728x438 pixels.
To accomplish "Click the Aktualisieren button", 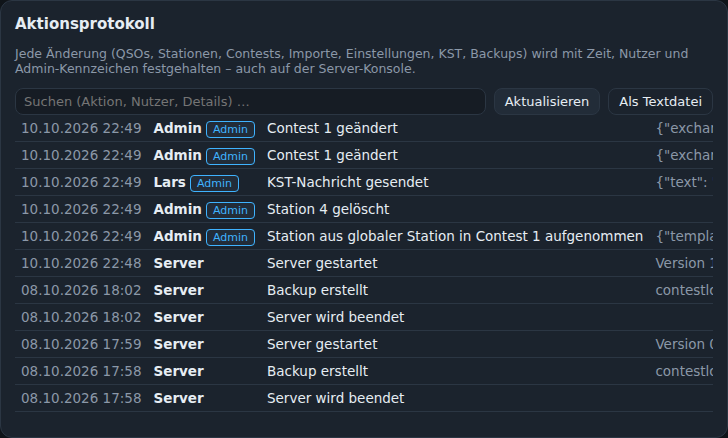I will click(547, 101).
